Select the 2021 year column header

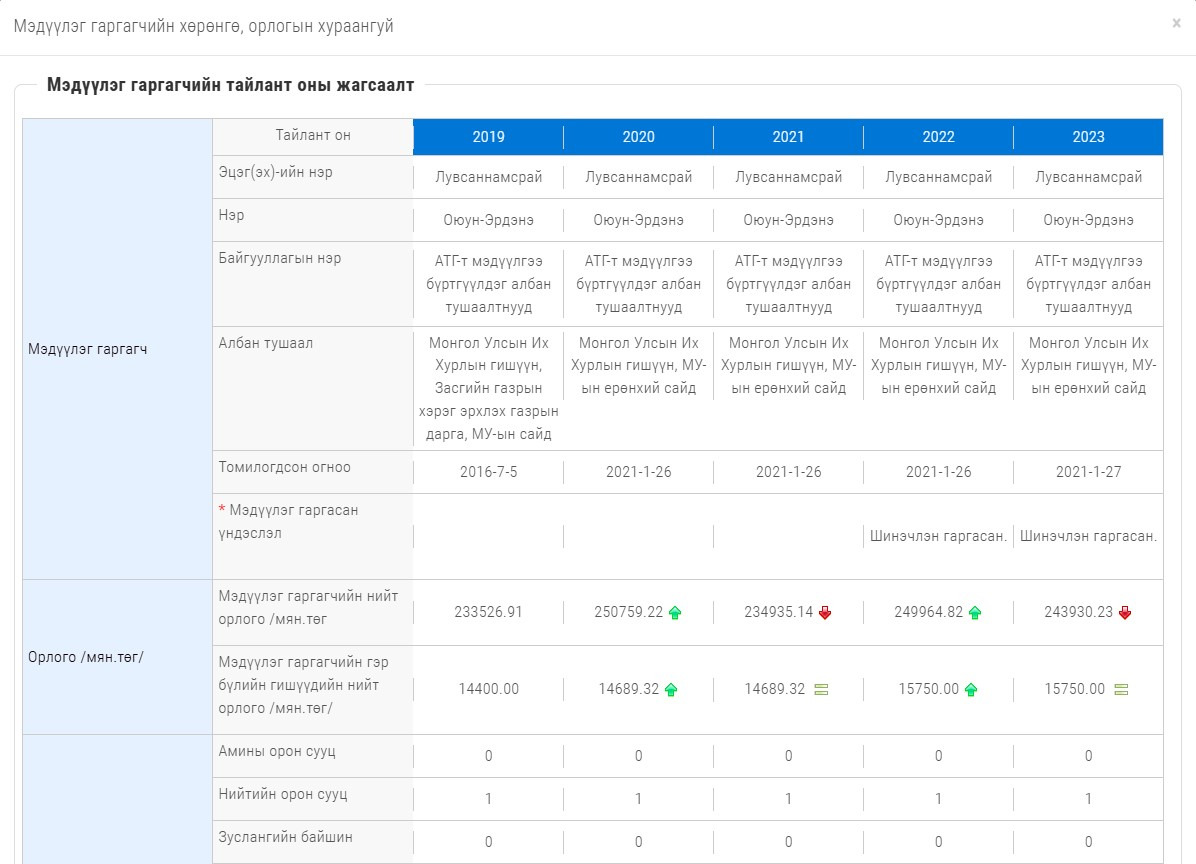789,137
